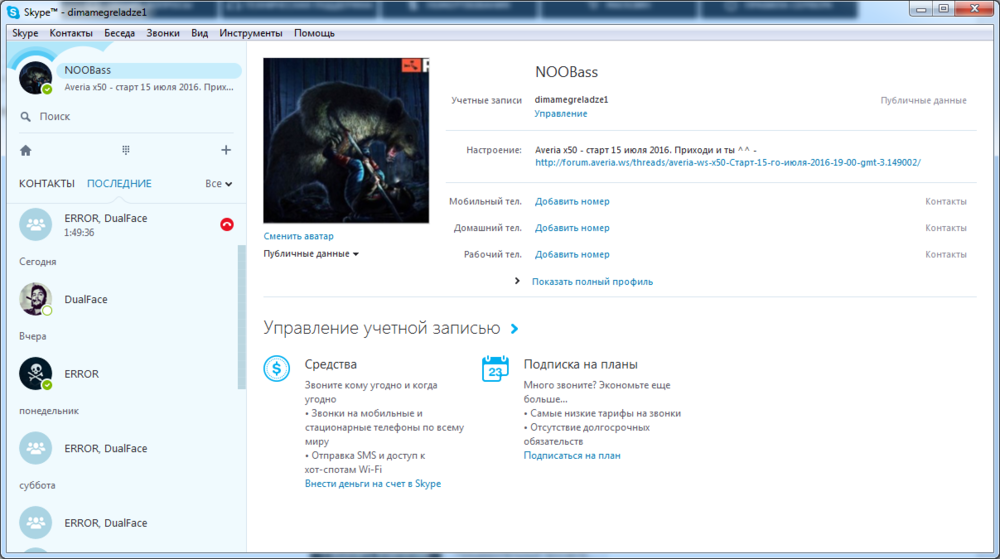Open the dial pad icon

(126, 150)
